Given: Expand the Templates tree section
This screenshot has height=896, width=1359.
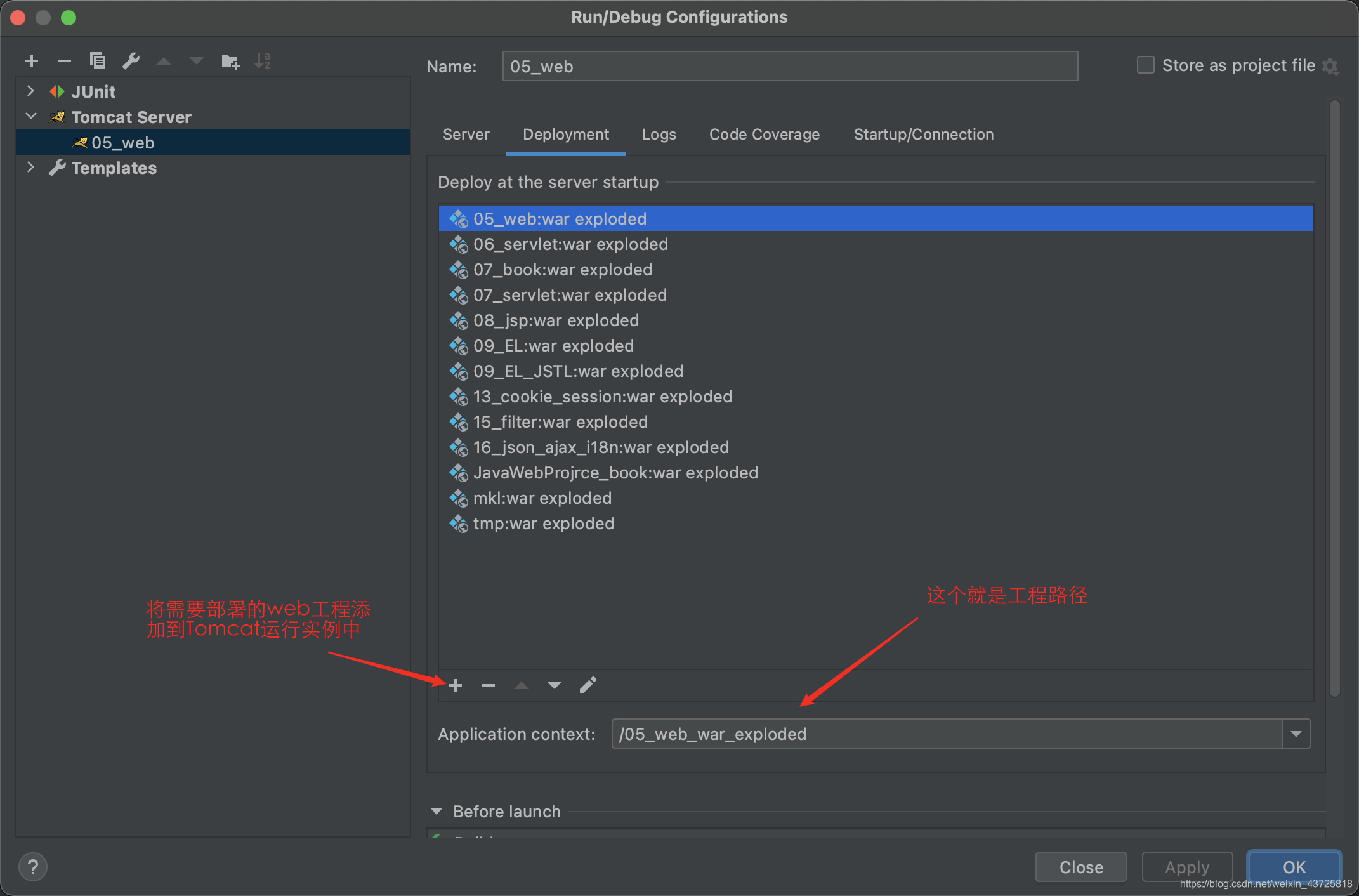Looking at the screenshot, I should (x=28, y=168).
